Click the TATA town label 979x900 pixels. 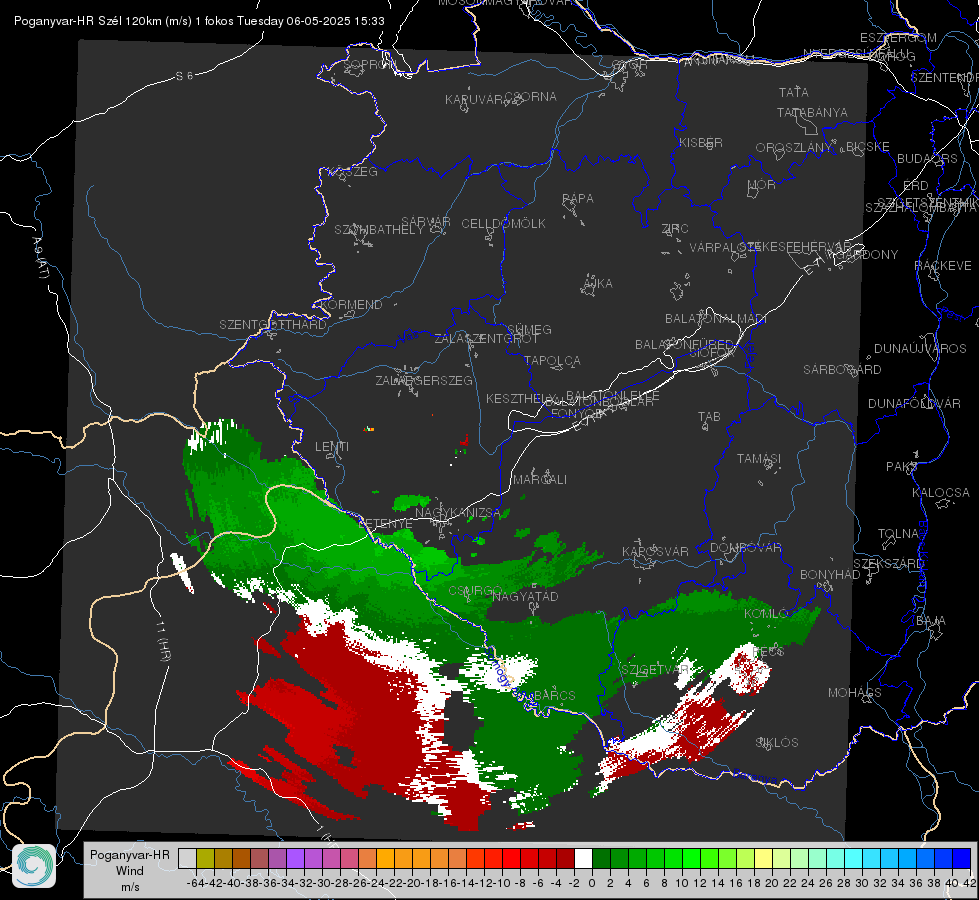click(794, 92)
